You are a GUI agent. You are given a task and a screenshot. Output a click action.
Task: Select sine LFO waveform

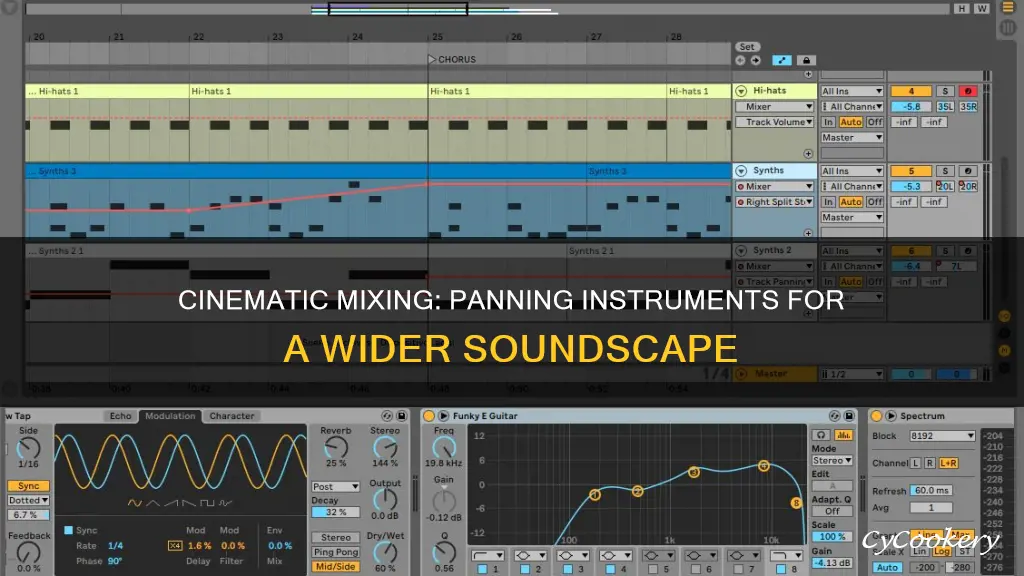tap(135, 503)
